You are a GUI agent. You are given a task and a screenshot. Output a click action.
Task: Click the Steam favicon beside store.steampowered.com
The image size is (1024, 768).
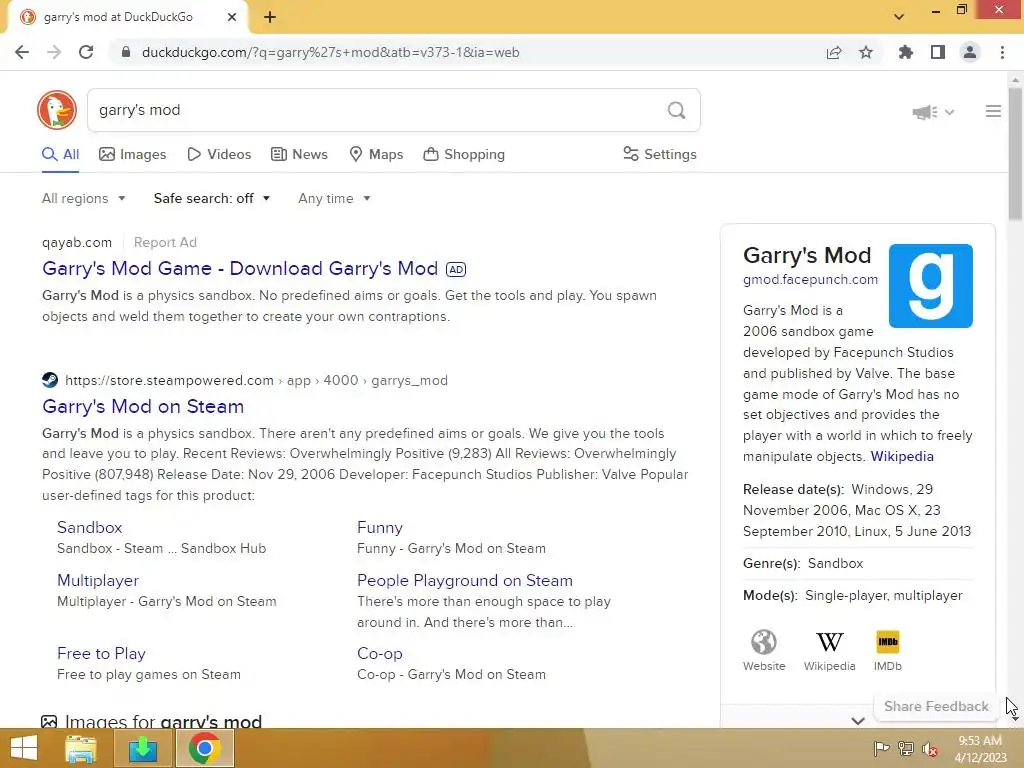(x=50, y=380)
